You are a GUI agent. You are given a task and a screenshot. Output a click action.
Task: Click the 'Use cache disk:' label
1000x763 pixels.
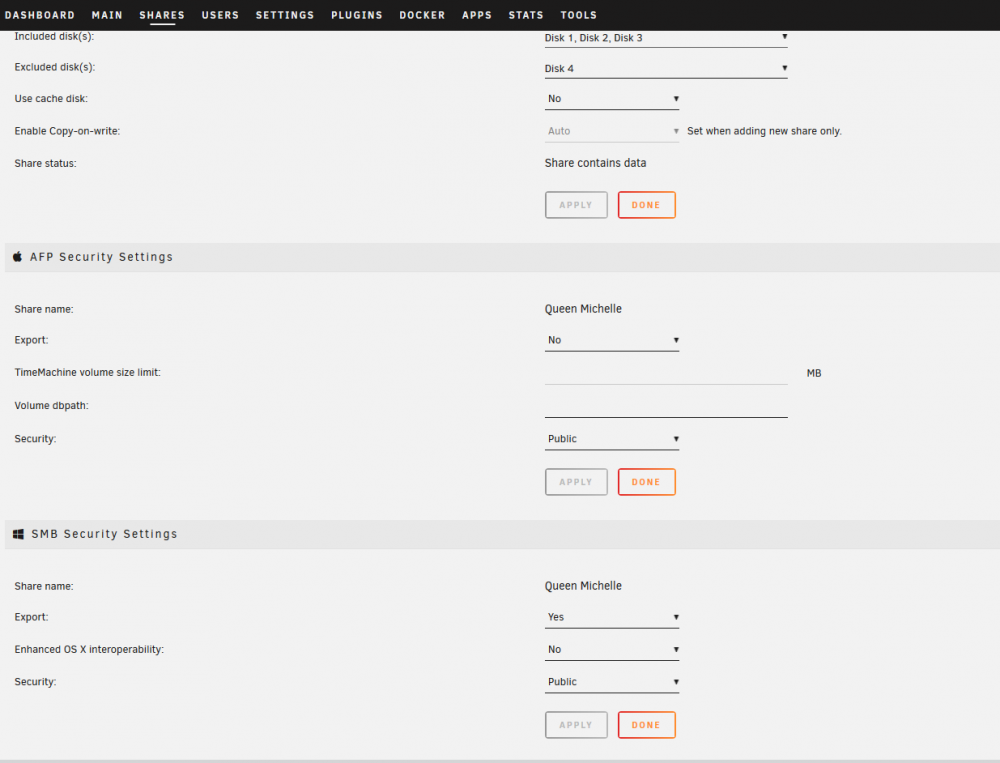point(51,99)
